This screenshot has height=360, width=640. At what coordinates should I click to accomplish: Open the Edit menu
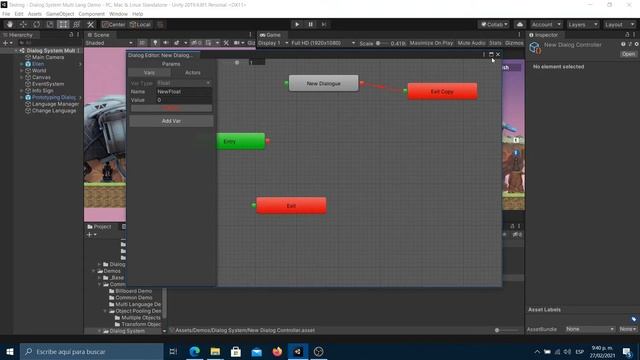[x=19, y=14]
